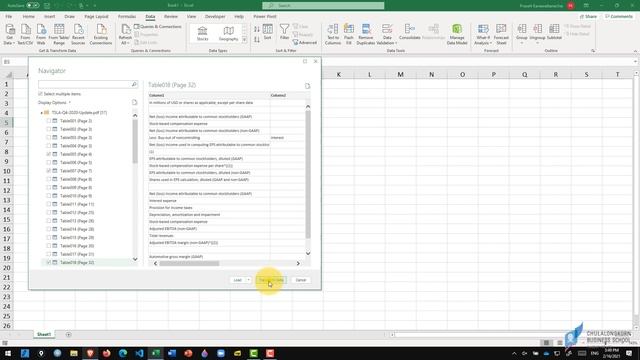Expand the Ungroup dropdown
The image size is (640, 360).
click(538, 43)
